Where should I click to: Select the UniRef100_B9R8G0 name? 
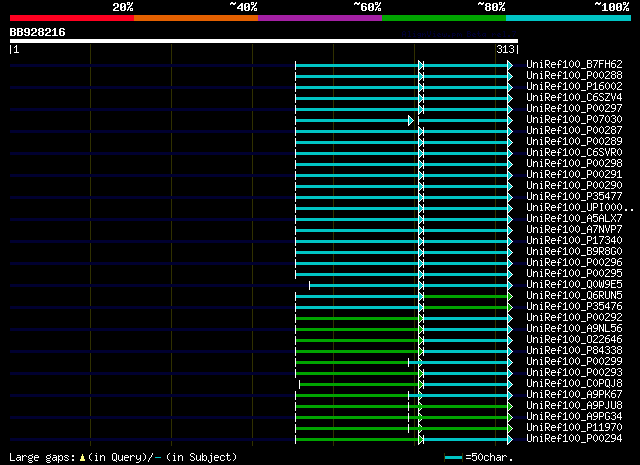[574, 252]
